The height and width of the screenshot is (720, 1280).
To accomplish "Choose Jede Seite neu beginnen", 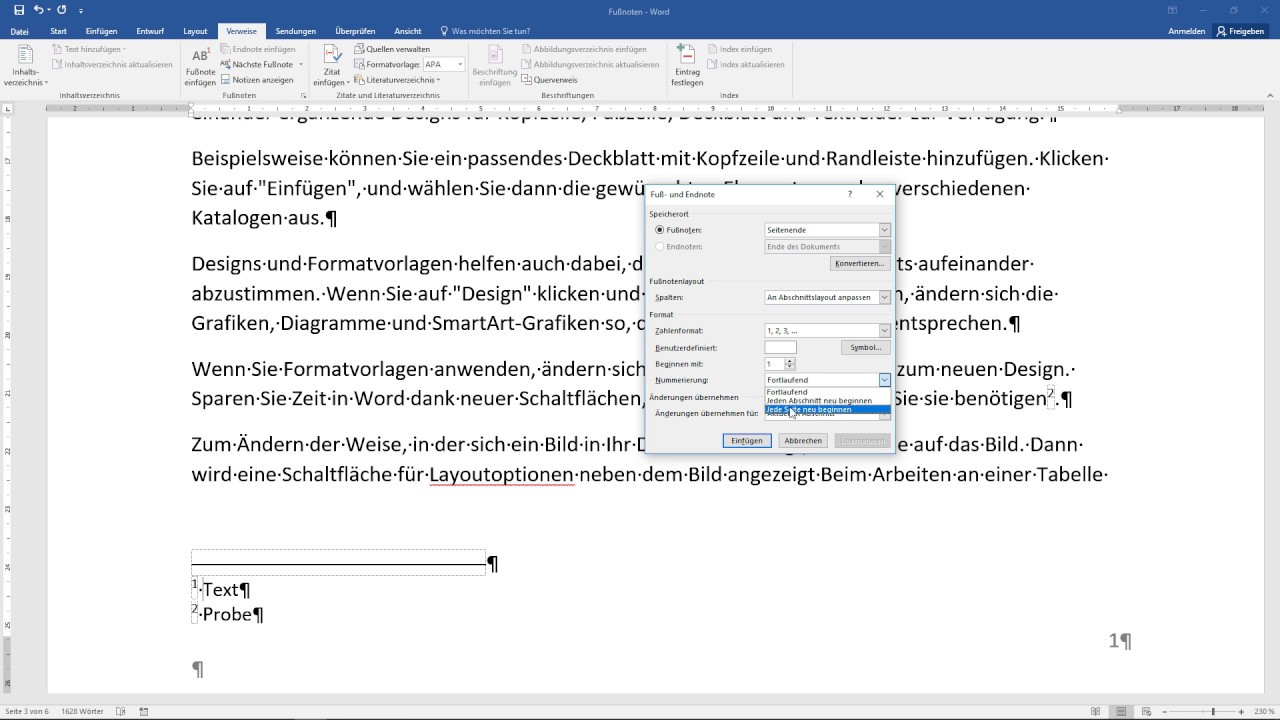I will click(827, 410).
